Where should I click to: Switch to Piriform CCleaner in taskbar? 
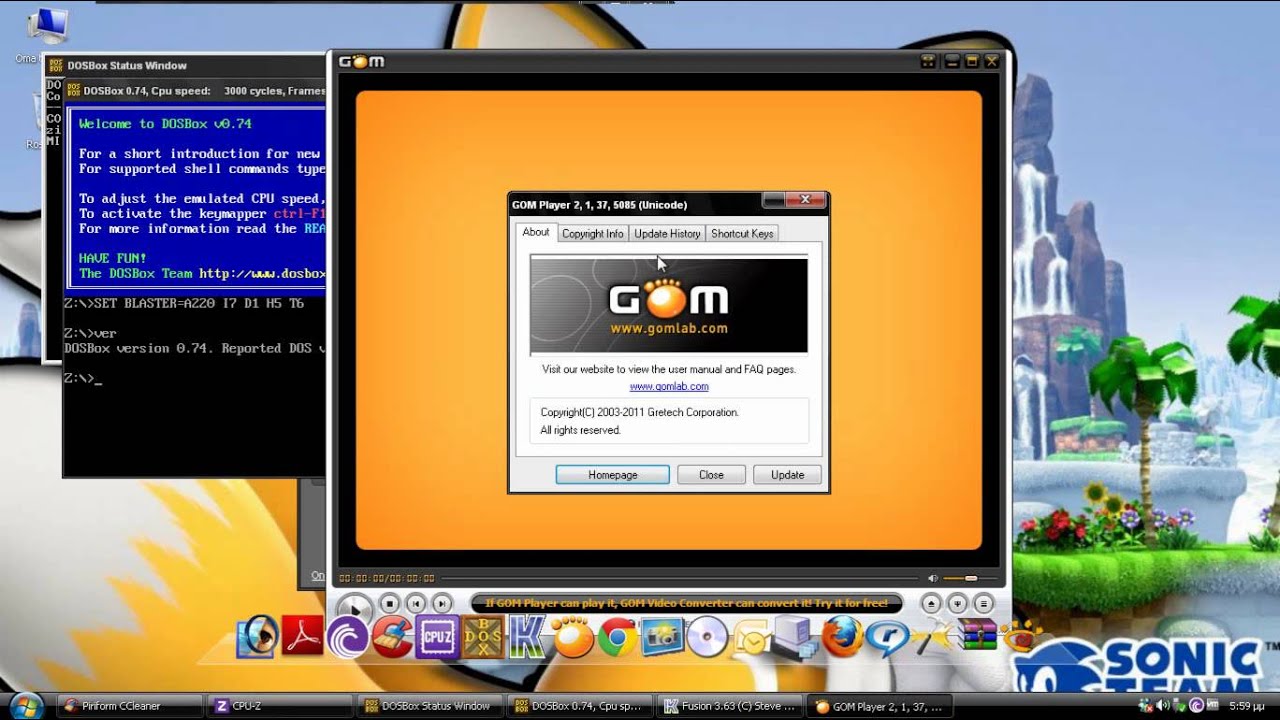(128, 706)
